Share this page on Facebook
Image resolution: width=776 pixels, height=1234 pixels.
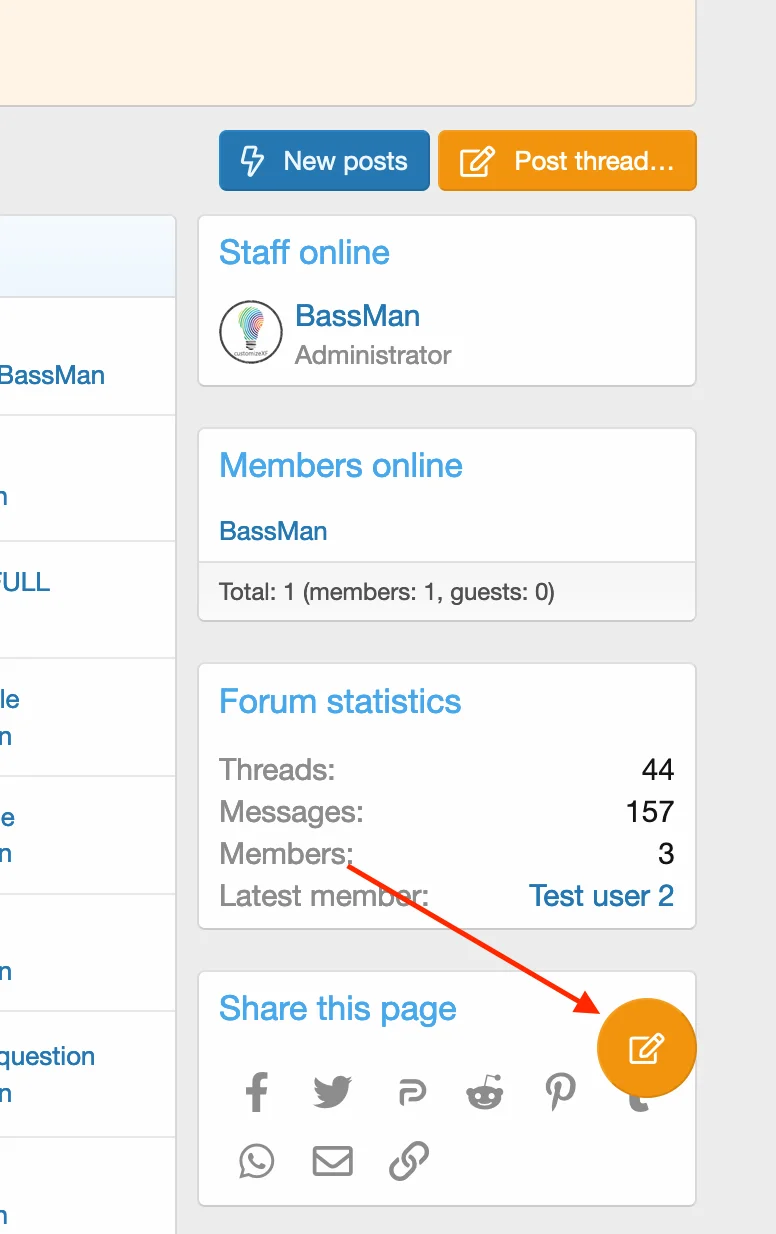[257, 1091]
